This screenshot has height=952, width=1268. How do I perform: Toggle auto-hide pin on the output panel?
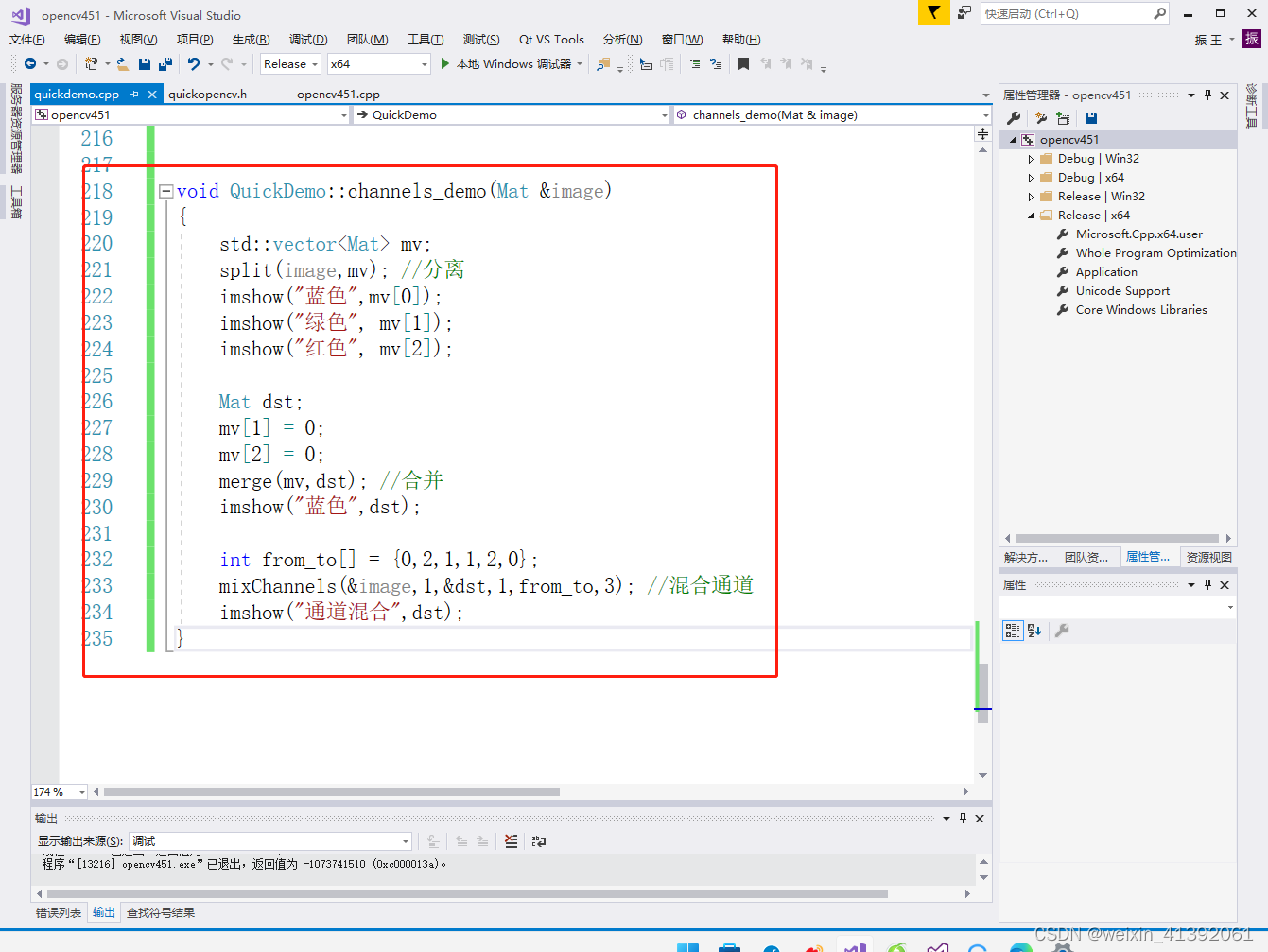[x=964, y=818]
